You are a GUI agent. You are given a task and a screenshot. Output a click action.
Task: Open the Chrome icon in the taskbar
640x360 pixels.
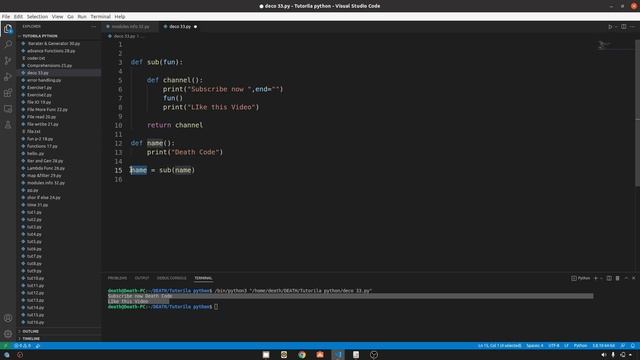302,355
